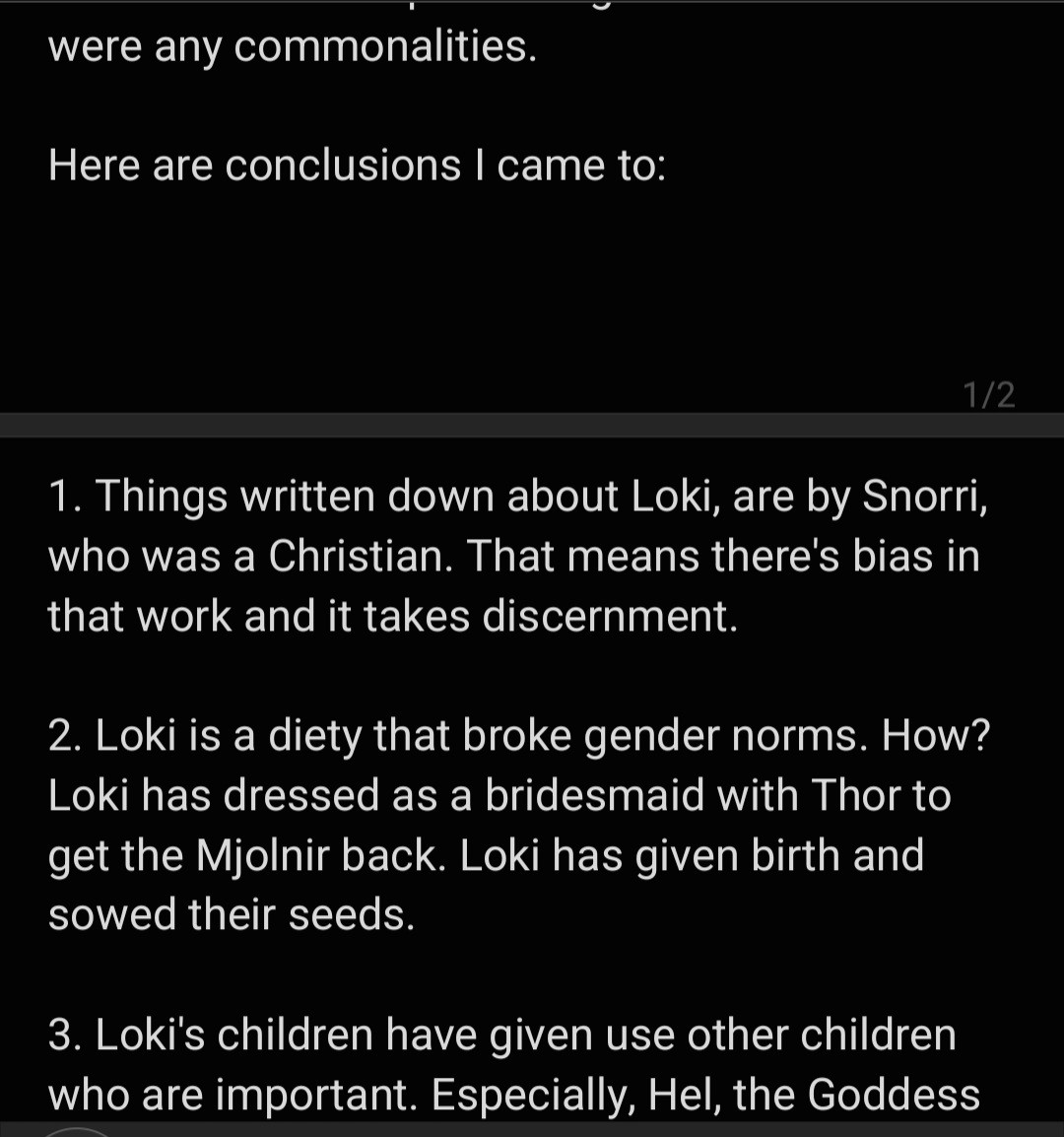1064x1137 pixels.
Task: Tap the partial circle avatar at bottom
Action: [x=76, y=1132]
